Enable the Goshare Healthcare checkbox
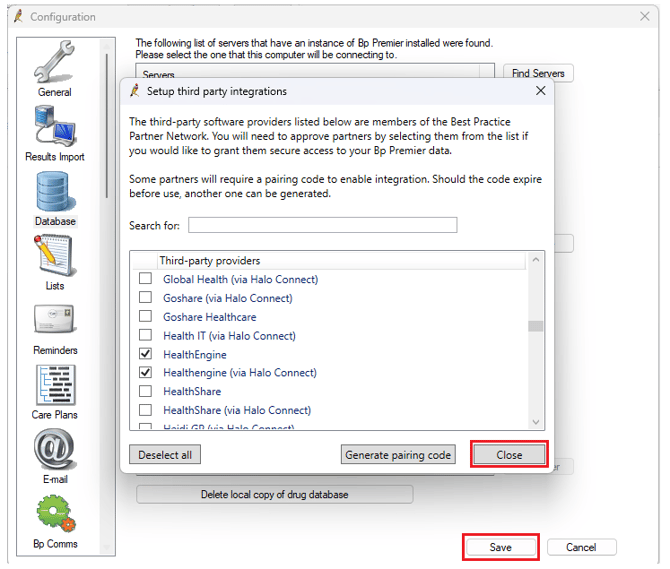The height and width of the screenshot is (569, 670). click(146, 317)
